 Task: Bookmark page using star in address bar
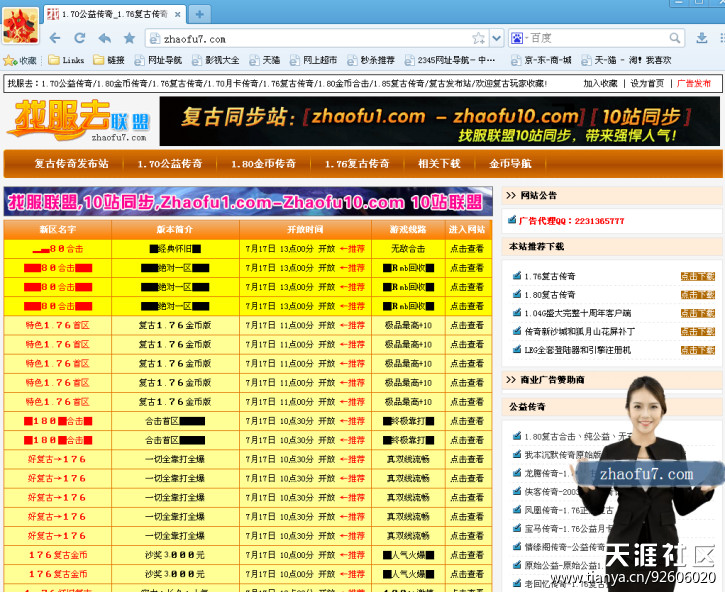[479, 38]
